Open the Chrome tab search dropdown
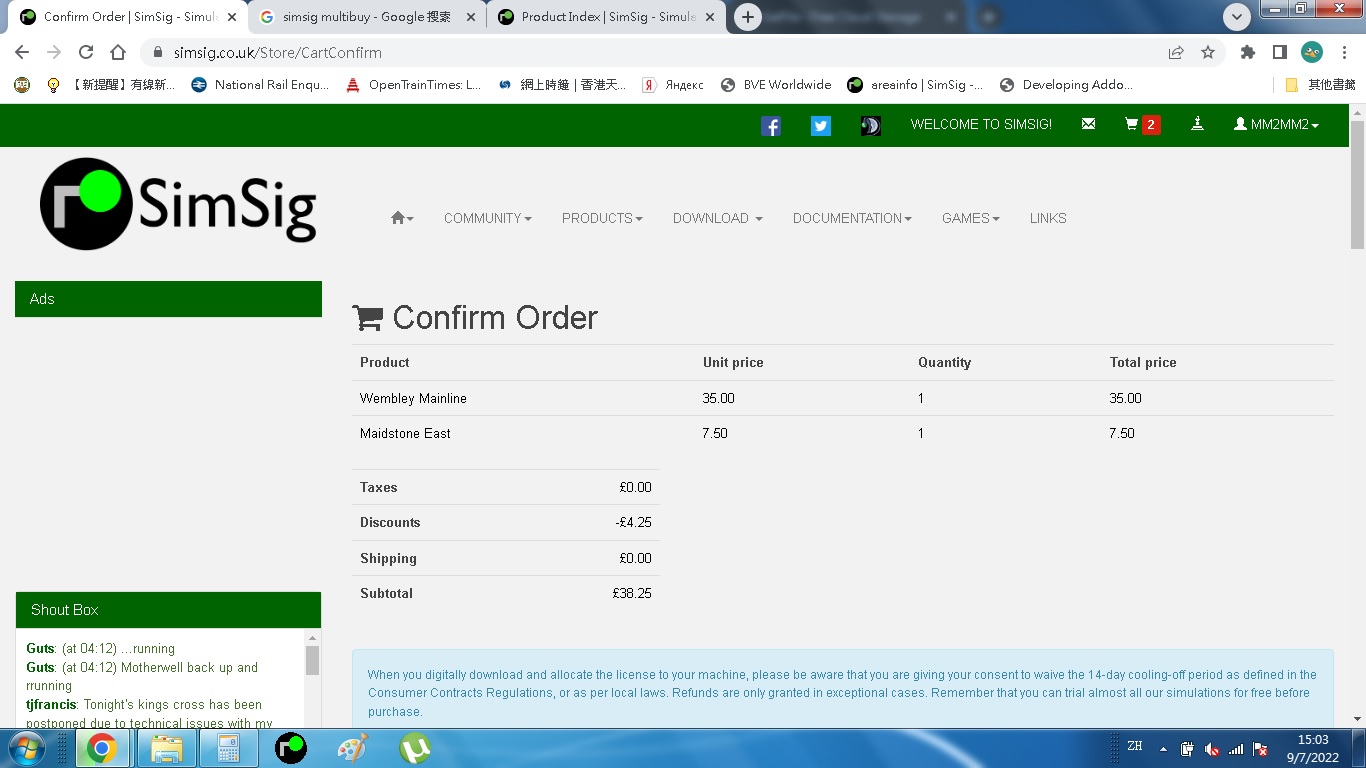This screenshot has width=1366, height=768. (1237, 17)
